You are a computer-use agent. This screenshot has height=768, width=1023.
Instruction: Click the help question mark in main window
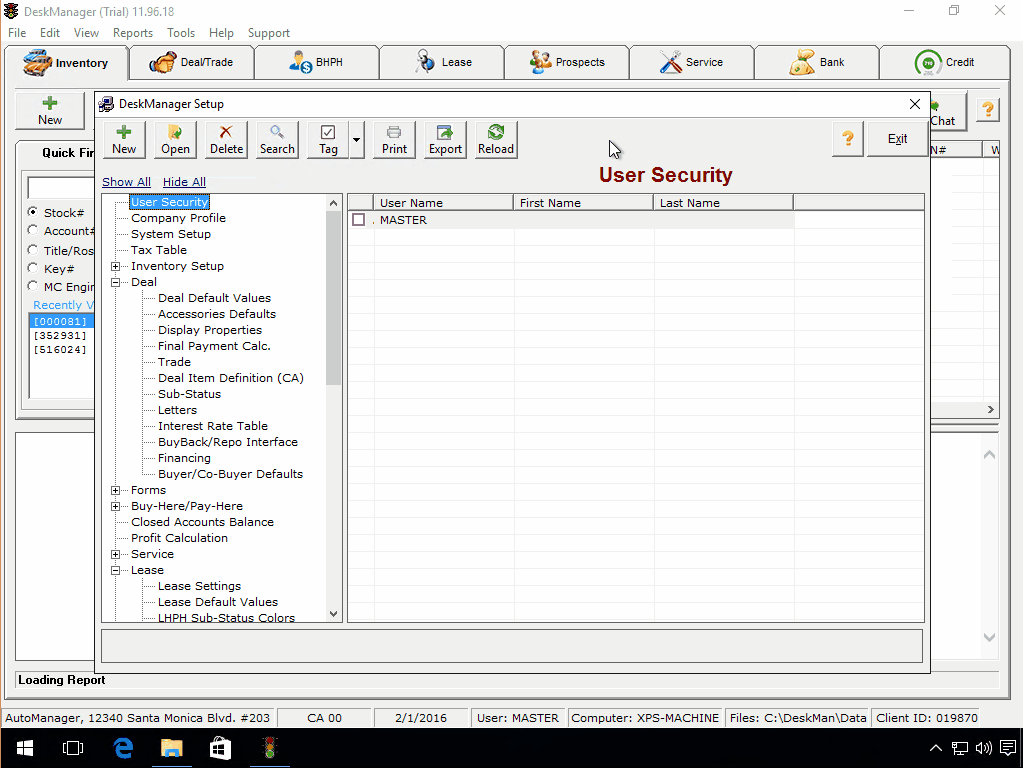pos(988,110)
